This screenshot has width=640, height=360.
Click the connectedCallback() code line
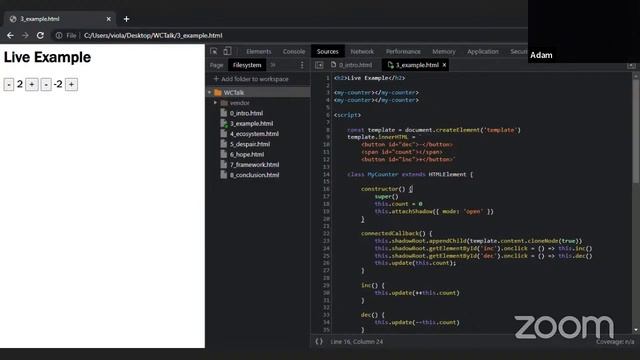click(x=396, y=233)
